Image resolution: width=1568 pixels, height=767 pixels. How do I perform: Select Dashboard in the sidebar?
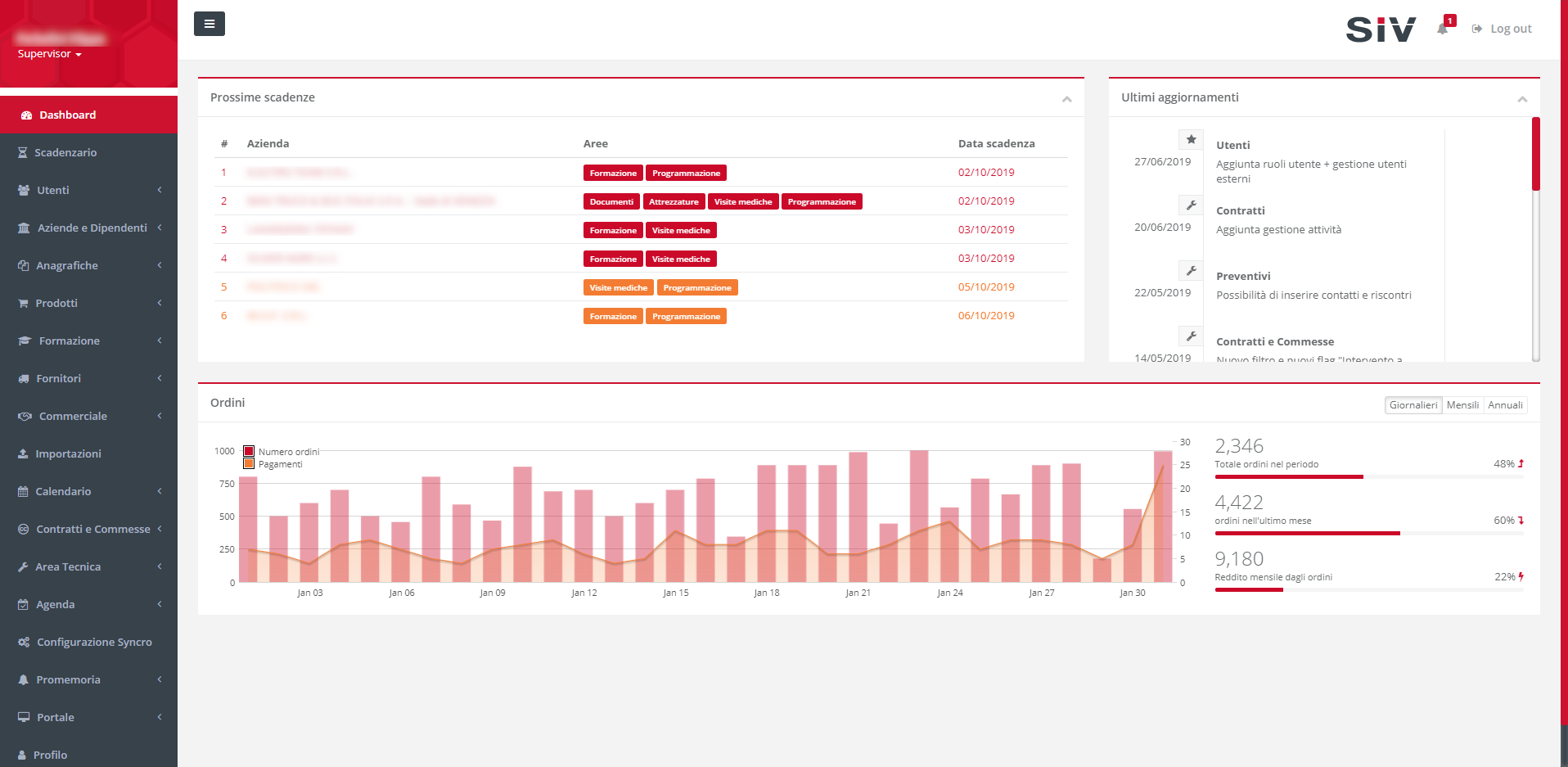(x=67, y=115)
